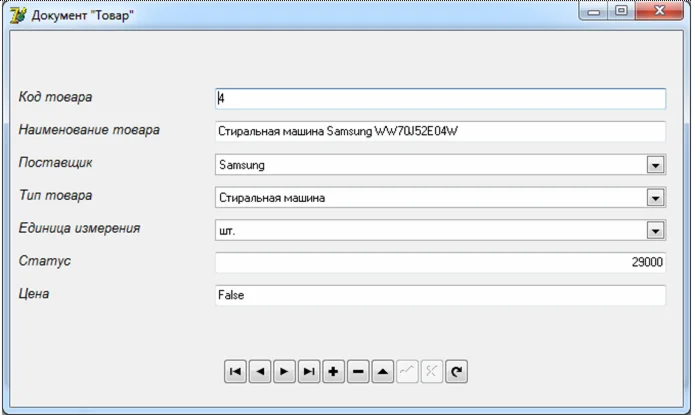This screenshot has height=415, width=692.
Task: Go to next record
Action: click(x=284, y=372)
